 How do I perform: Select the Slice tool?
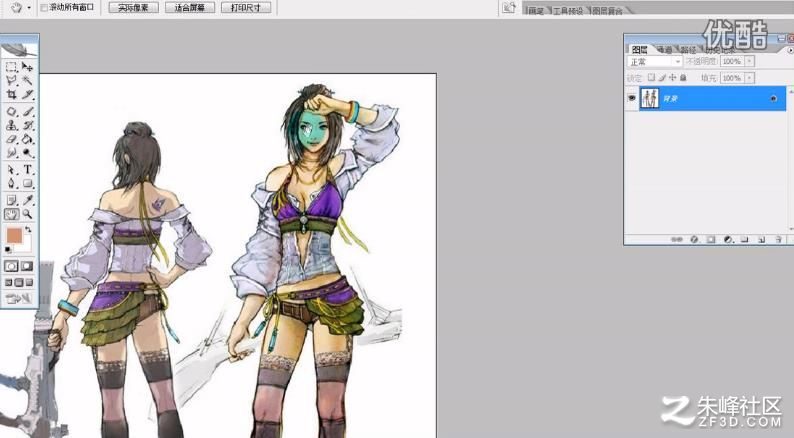pos(27,94)
